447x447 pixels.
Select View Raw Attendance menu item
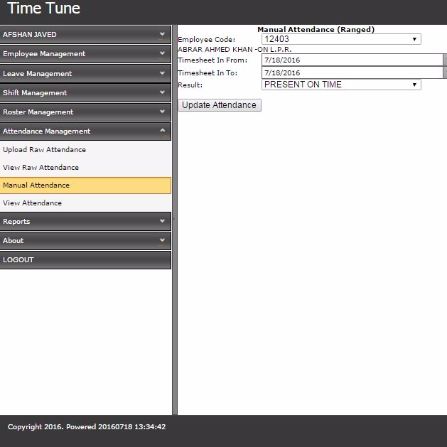(85, 167)
